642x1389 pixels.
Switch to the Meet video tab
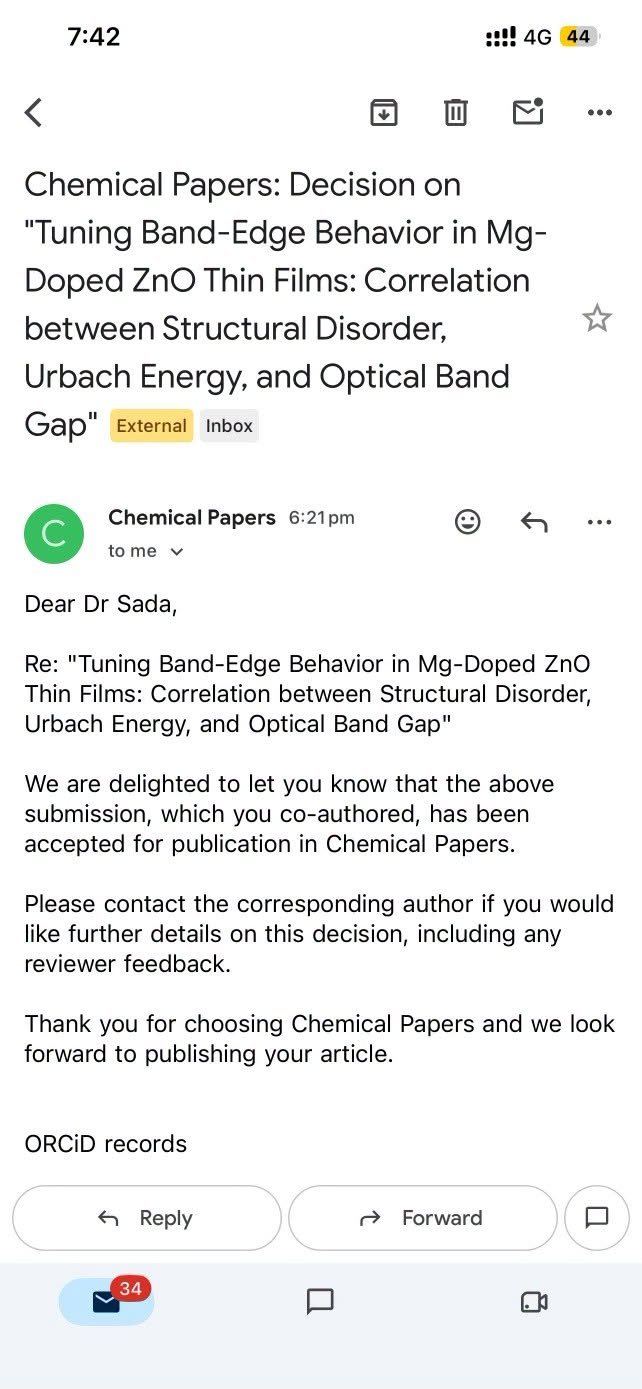534,1302
